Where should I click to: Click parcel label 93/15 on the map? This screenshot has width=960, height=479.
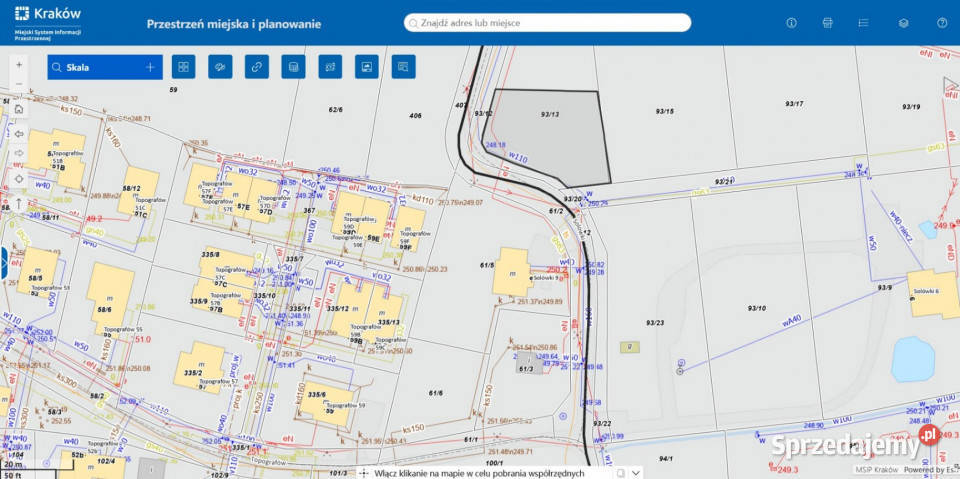click(x=664, y=111)
